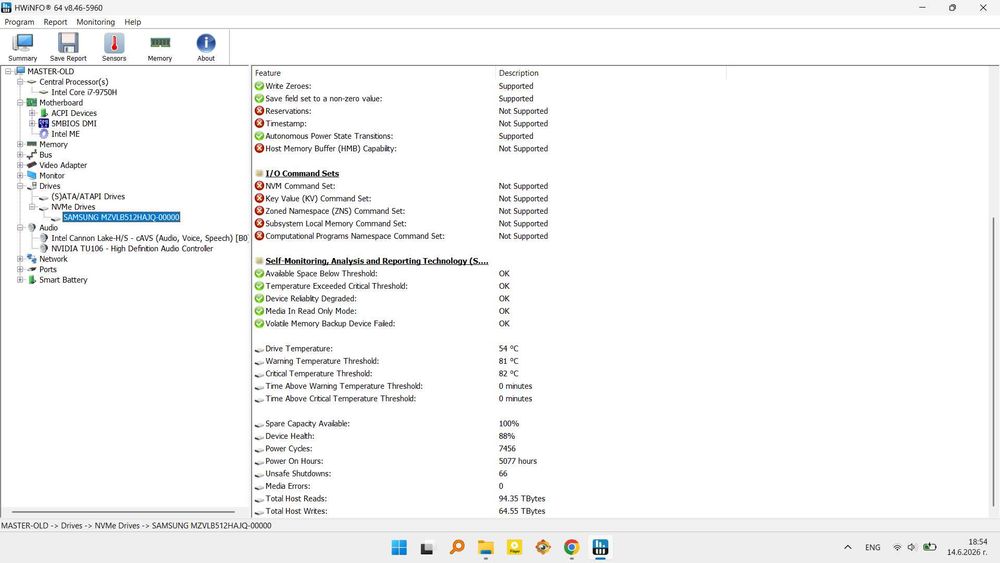
Task: Click the red X beside NVM Command Set
Action: [x=259, y=186]
